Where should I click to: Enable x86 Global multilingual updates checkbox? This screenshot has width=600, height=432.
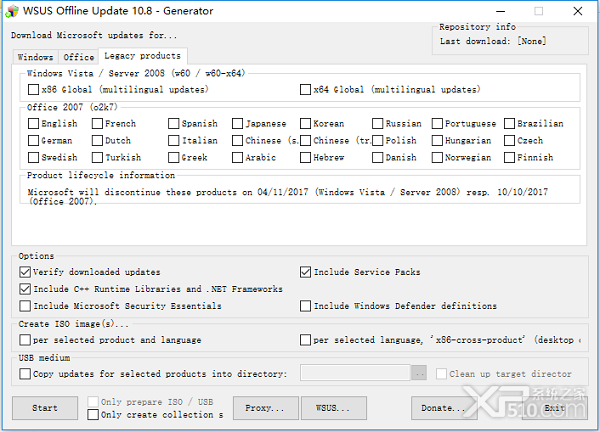(33, 90)
